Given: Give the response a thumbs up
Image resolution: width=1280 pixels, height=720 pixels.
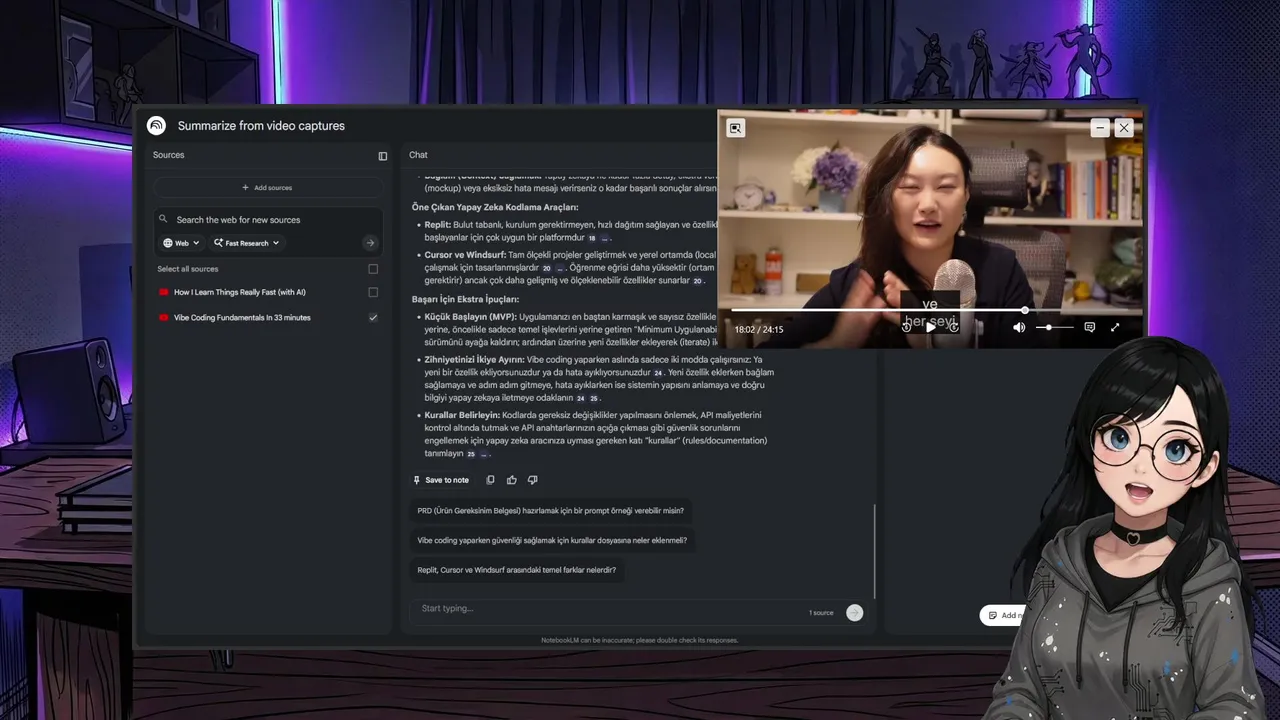Looking at the screenshot, I should 511,480.
